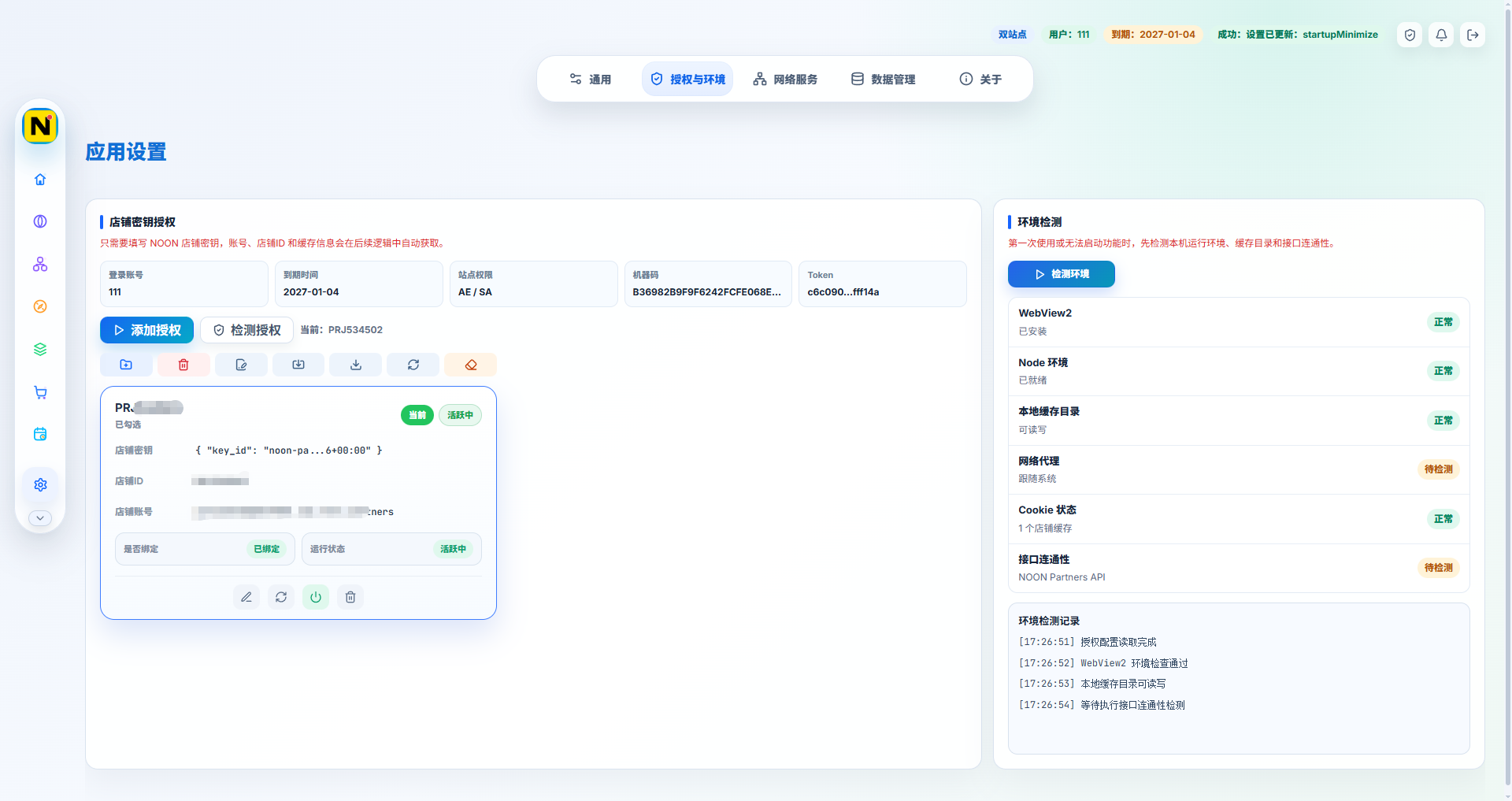Open the calendar icon in sidebar
Viewport: 1512px width, 801px height.
40,434
